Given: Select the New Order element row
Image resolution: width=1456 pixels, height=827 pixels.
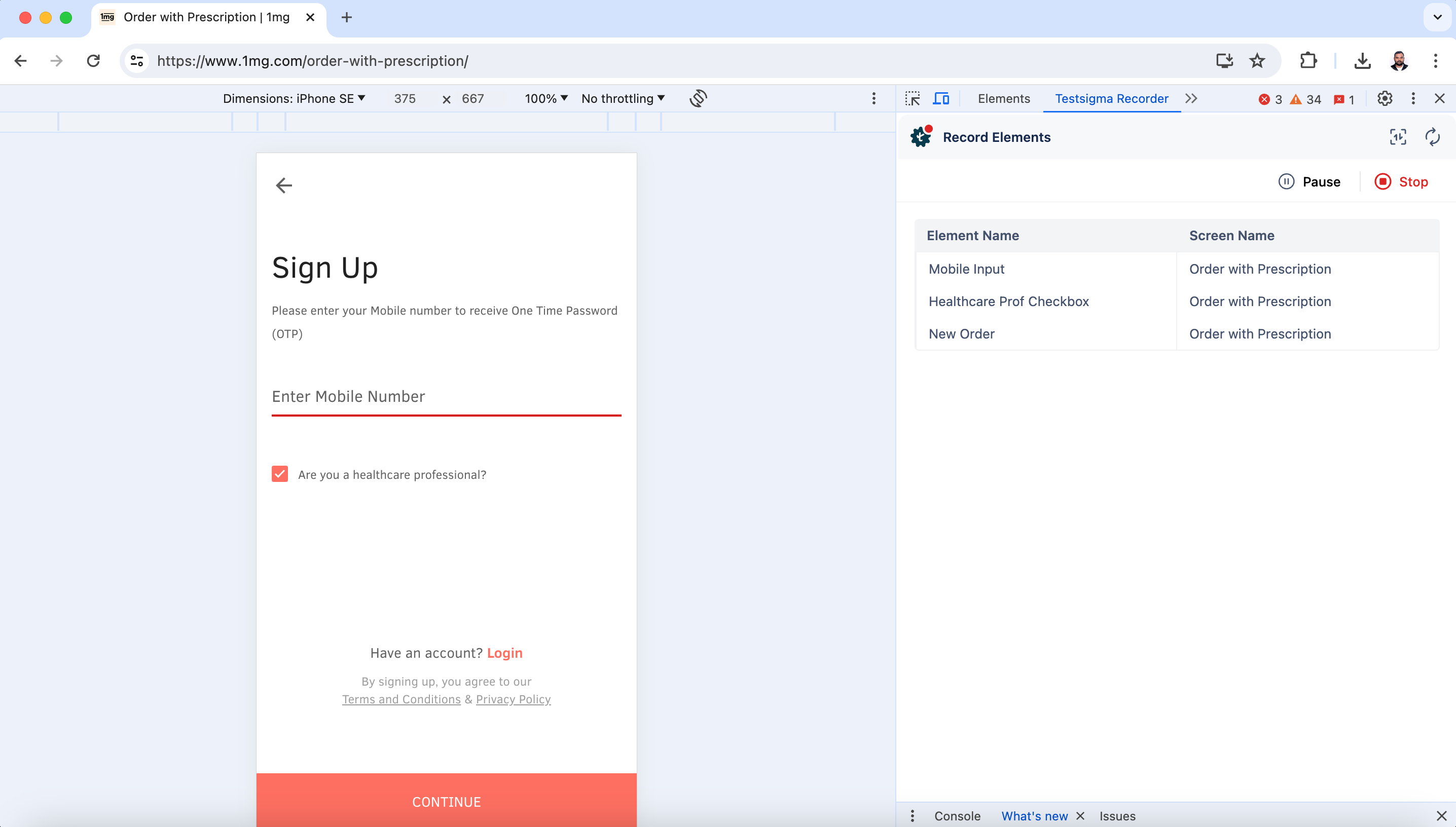Looking at the screenshot, I should pyautogui.click(x=1177, y=333).
